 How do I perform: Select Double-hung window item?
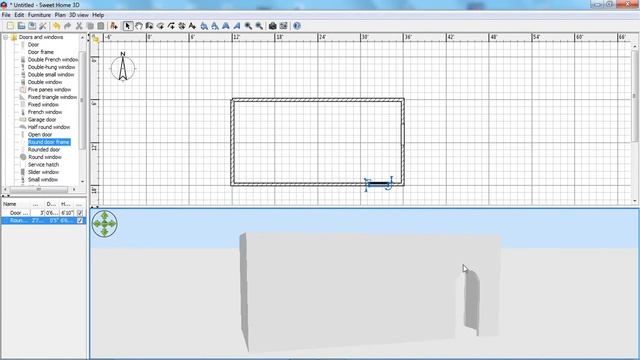tap(51, 67)
